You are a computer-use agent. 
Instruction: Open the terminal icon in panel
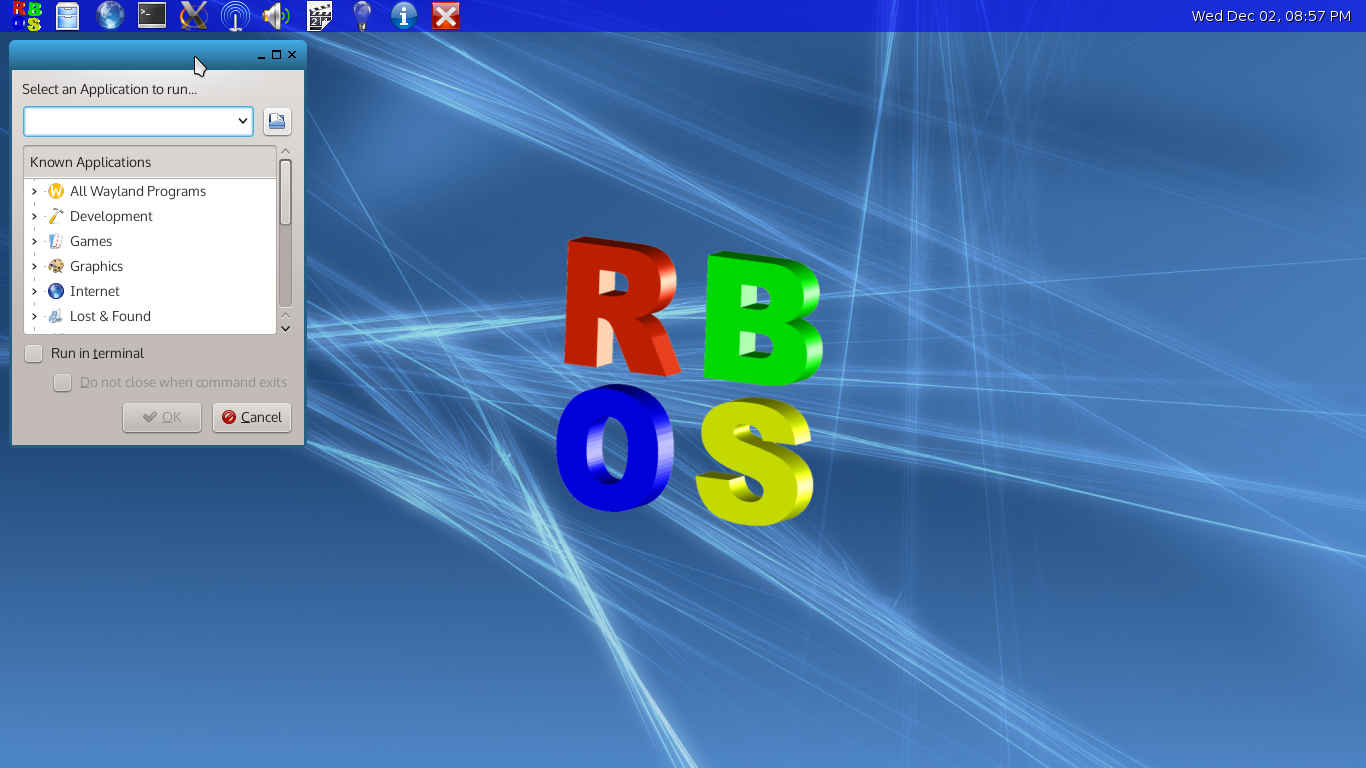(152, 15)
